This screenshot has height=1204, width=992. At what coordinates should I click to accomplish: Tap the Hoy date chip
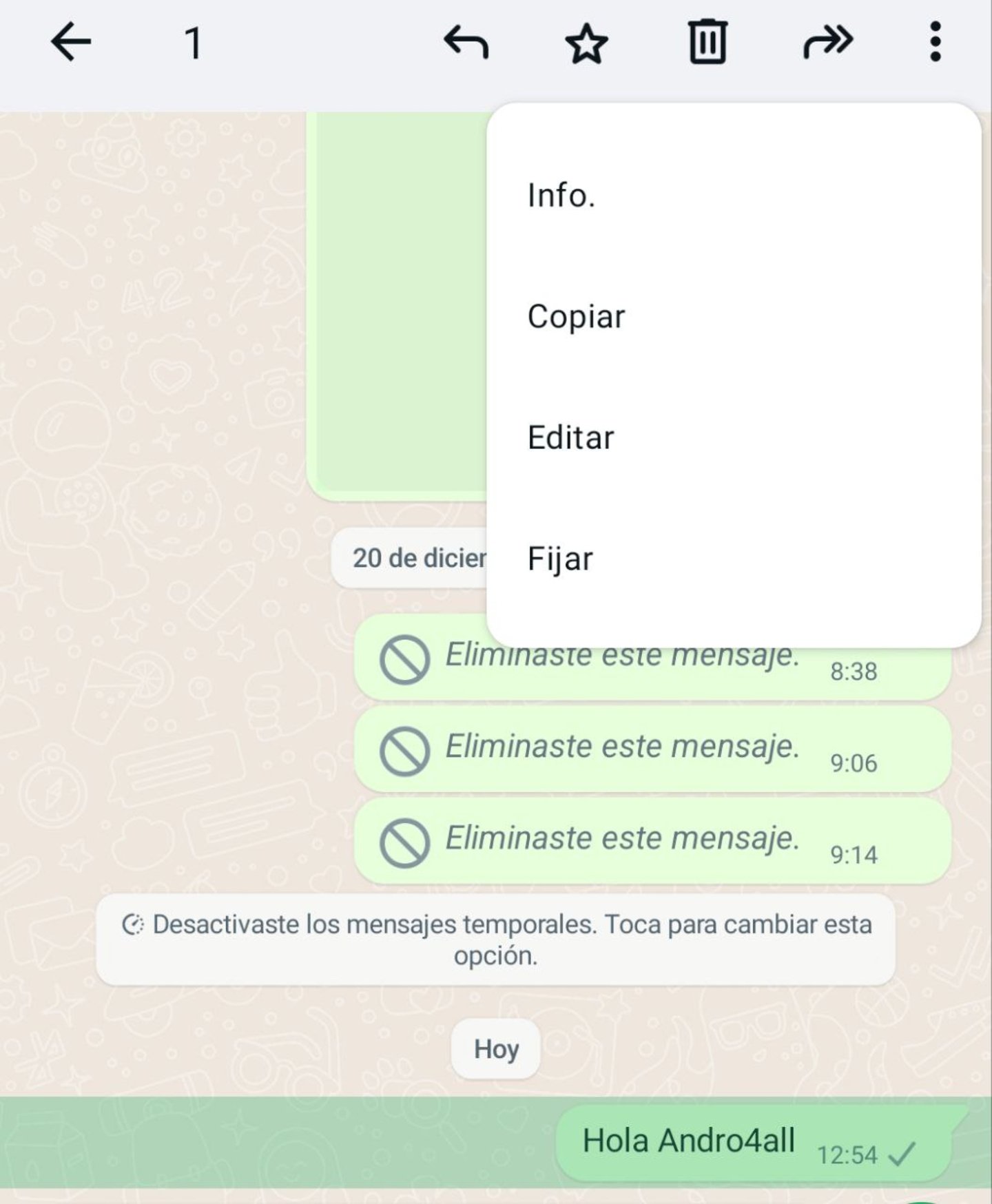(496, 1049)
